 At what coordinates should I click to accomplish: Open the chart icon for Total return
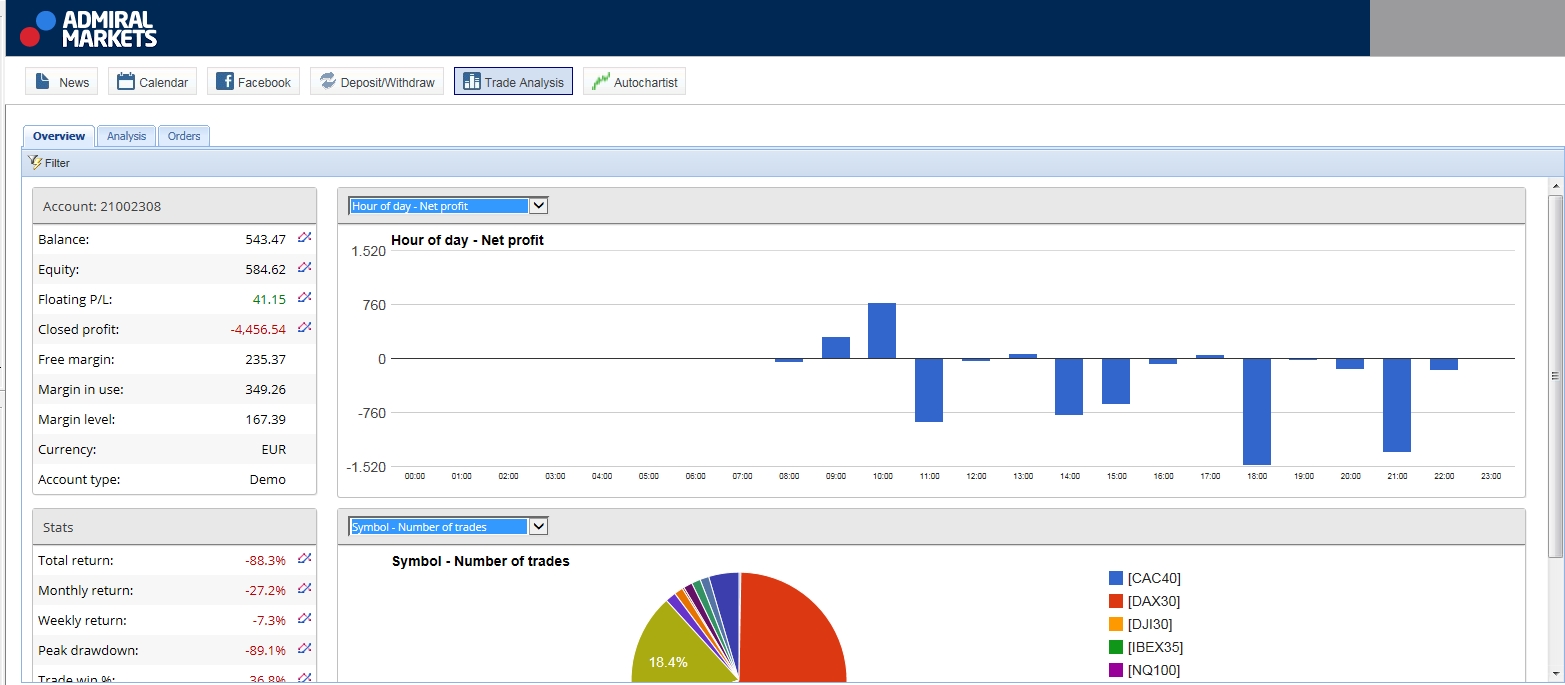pos(305,559)
